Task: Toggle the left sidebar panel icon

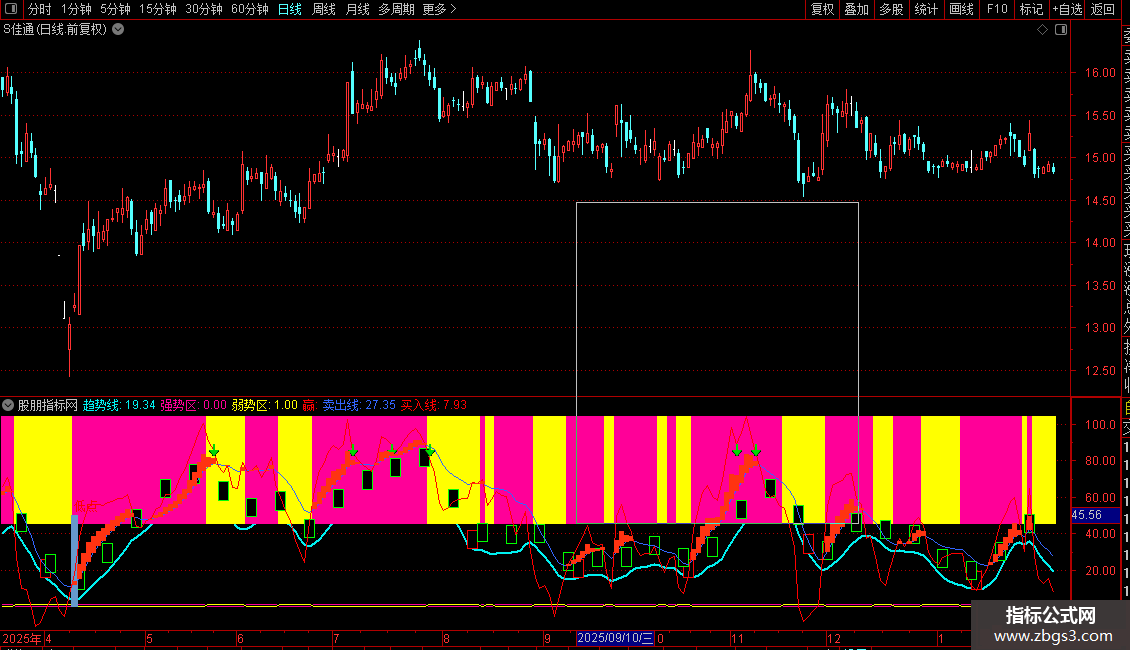Action: coord(11,9)
